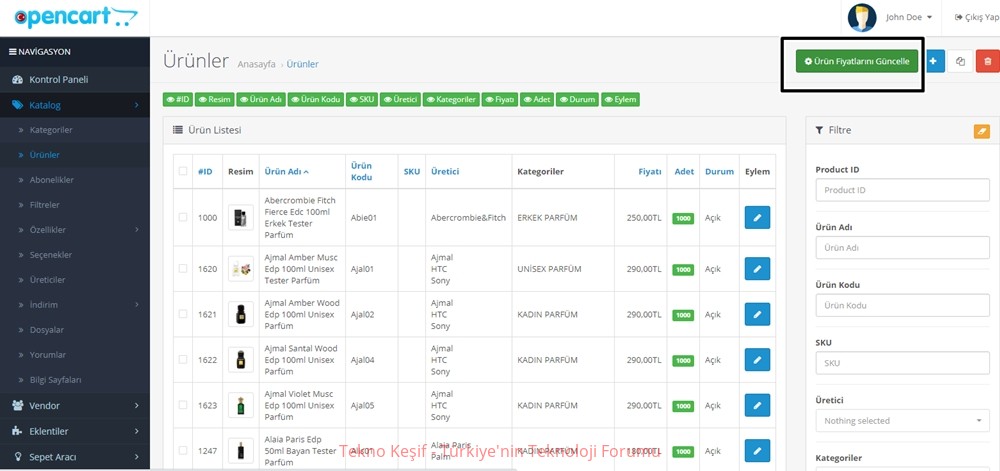The width and height of the screenshot is (1000, 471).
Task: Sort table by #ID column header
Action: pos(205,171)
